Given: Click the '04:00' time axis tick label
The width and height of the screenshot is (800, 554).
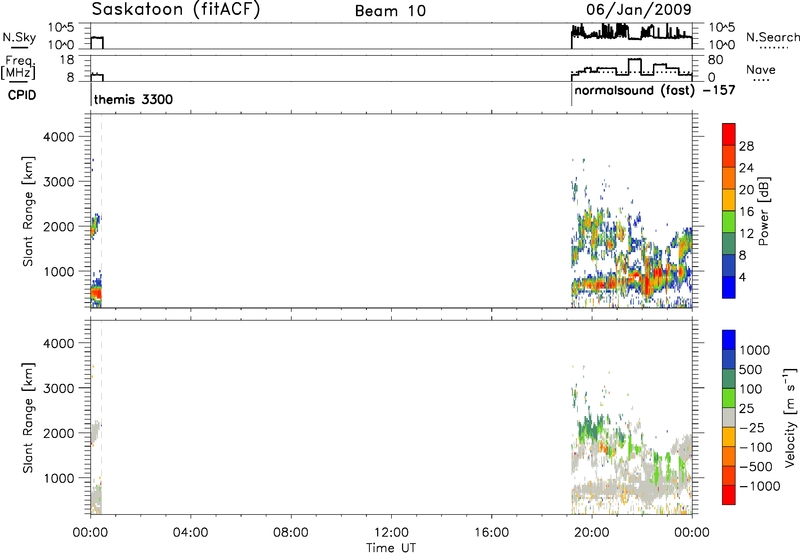Looking at the screenshot, I should pyautogui.click(x=190, y=533).
